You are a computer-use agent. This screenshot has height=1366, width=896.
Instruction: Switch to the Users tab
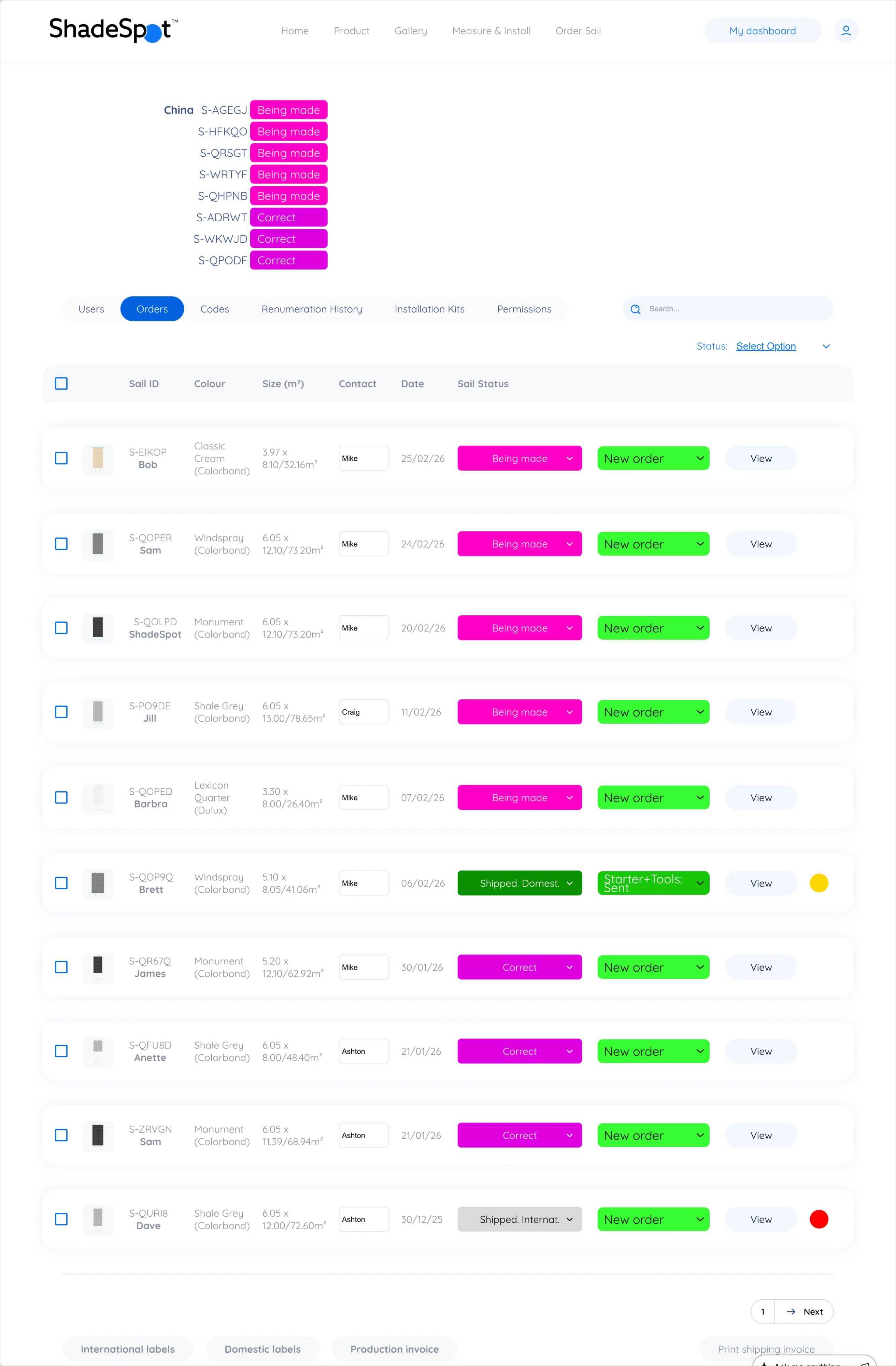(91, 309)
